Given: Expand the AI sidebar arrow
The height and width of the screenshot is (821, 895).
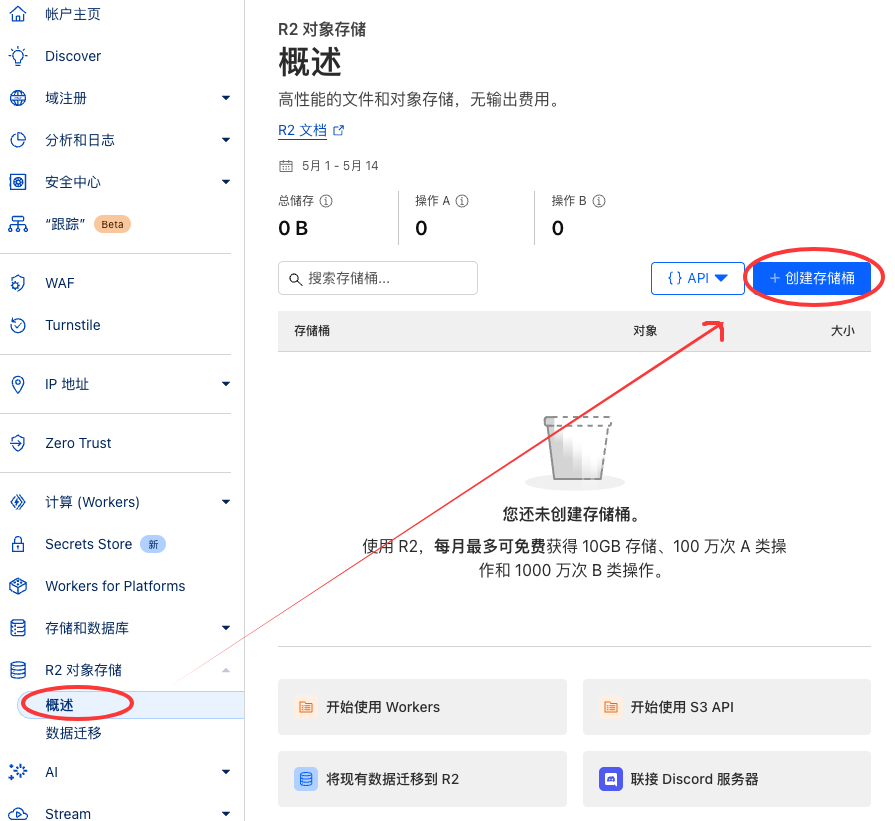Looking at the screenshot, I should 226,772.
